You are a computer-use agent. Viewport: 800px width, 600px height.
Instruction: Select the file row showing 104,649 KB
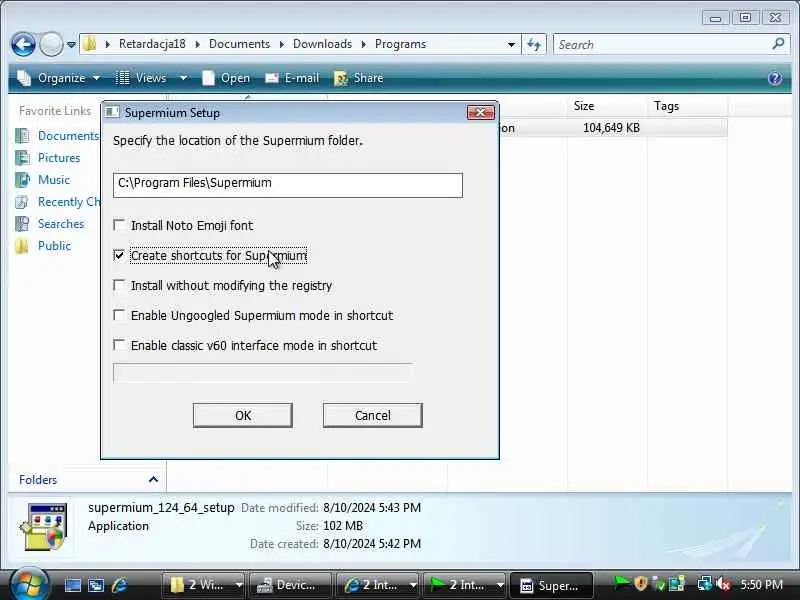(x=612, y=128)
